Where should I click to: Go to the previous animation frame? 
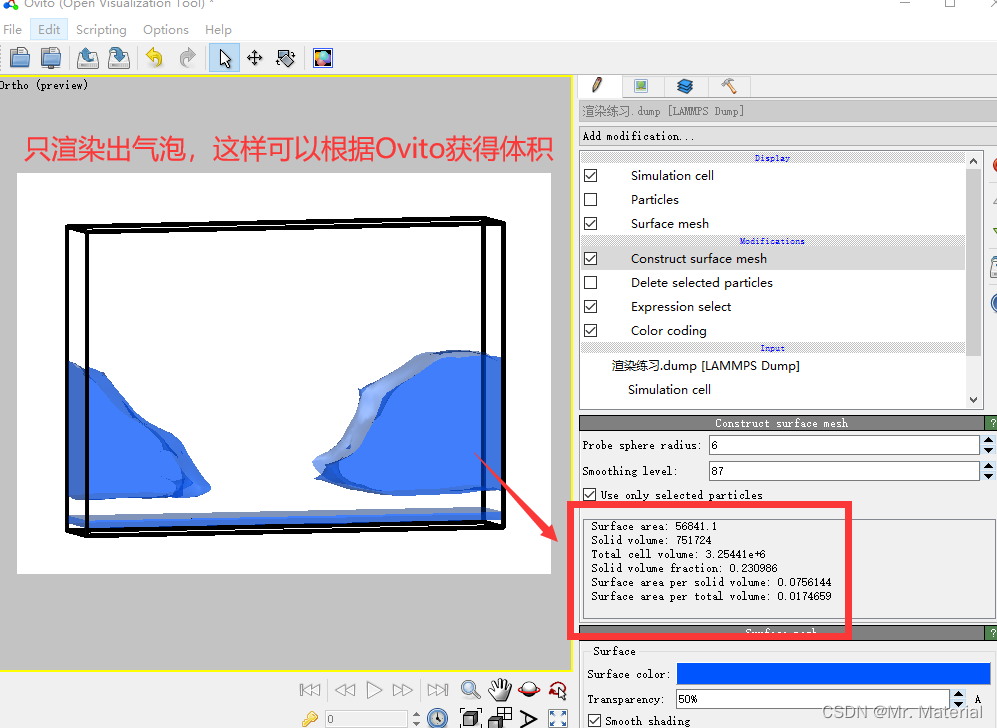345,690
